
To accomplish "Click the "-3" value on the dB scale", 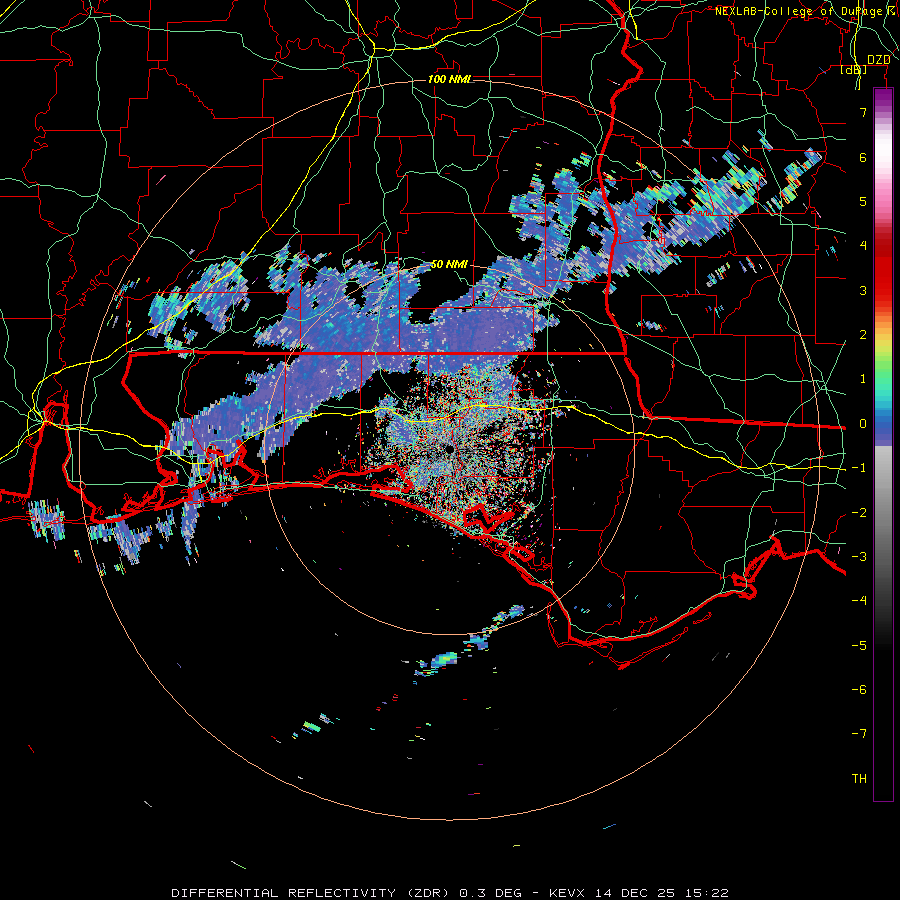I will pos(859,557).
